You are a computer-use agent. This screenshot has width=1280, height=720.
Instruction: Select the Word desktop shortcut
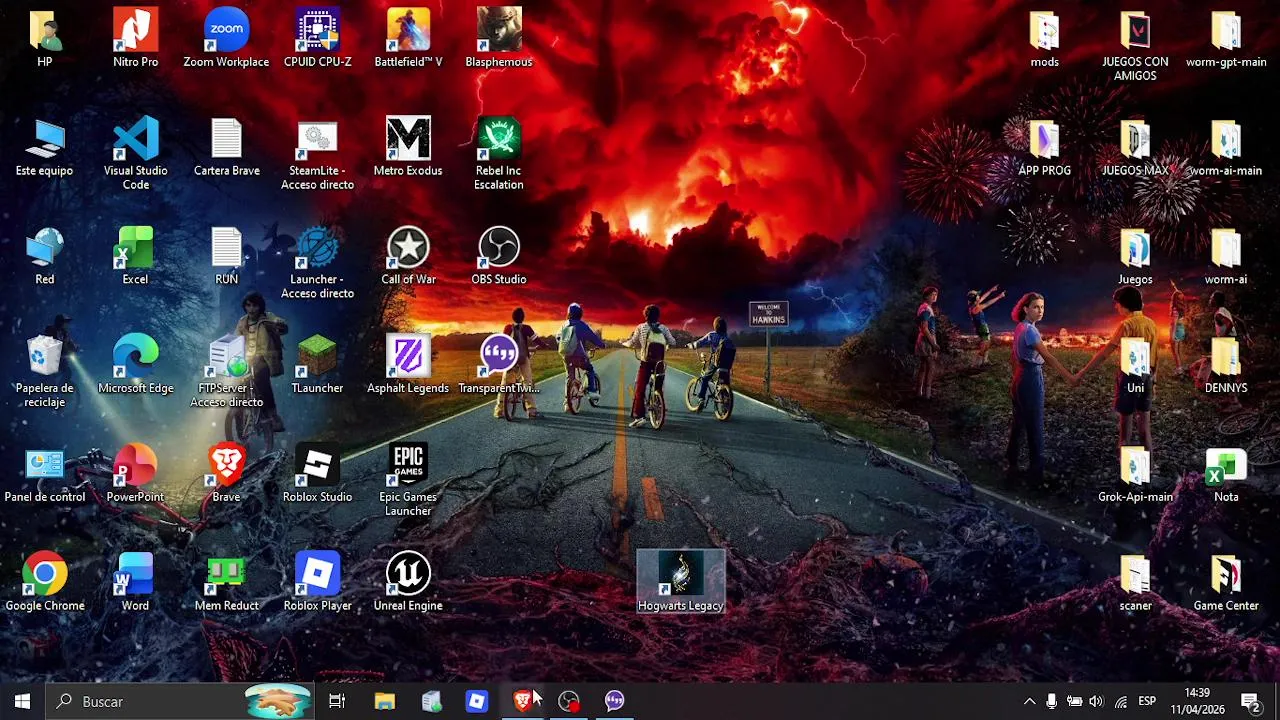(x=135, y=583)
